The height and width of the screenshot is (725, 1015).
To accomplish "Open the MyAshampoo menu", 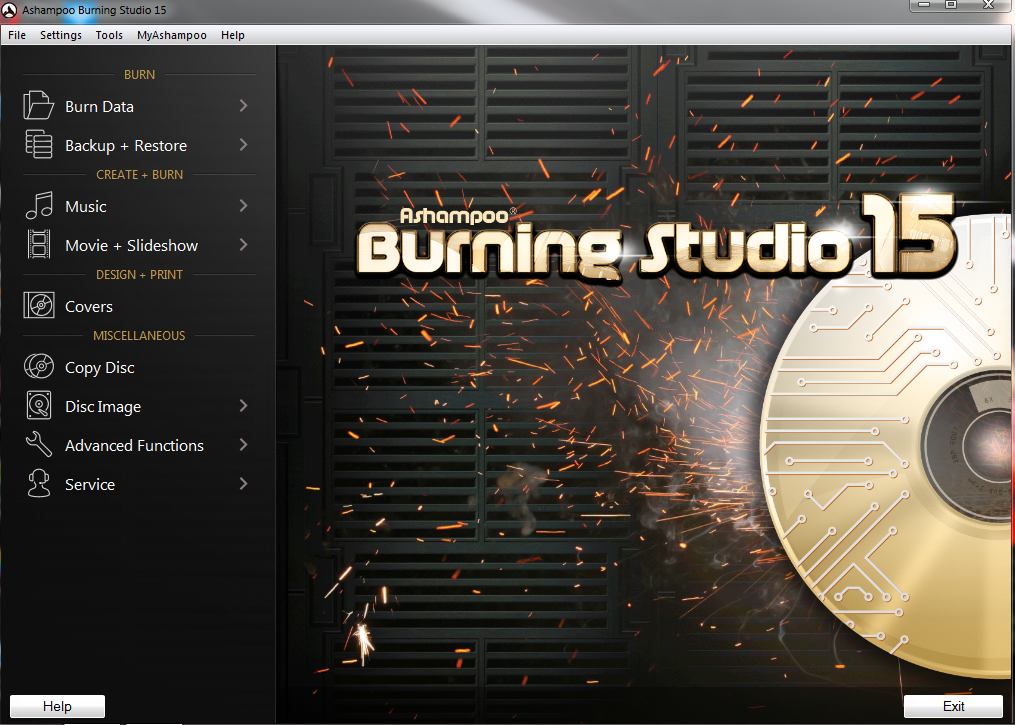I will pos(172,35).
